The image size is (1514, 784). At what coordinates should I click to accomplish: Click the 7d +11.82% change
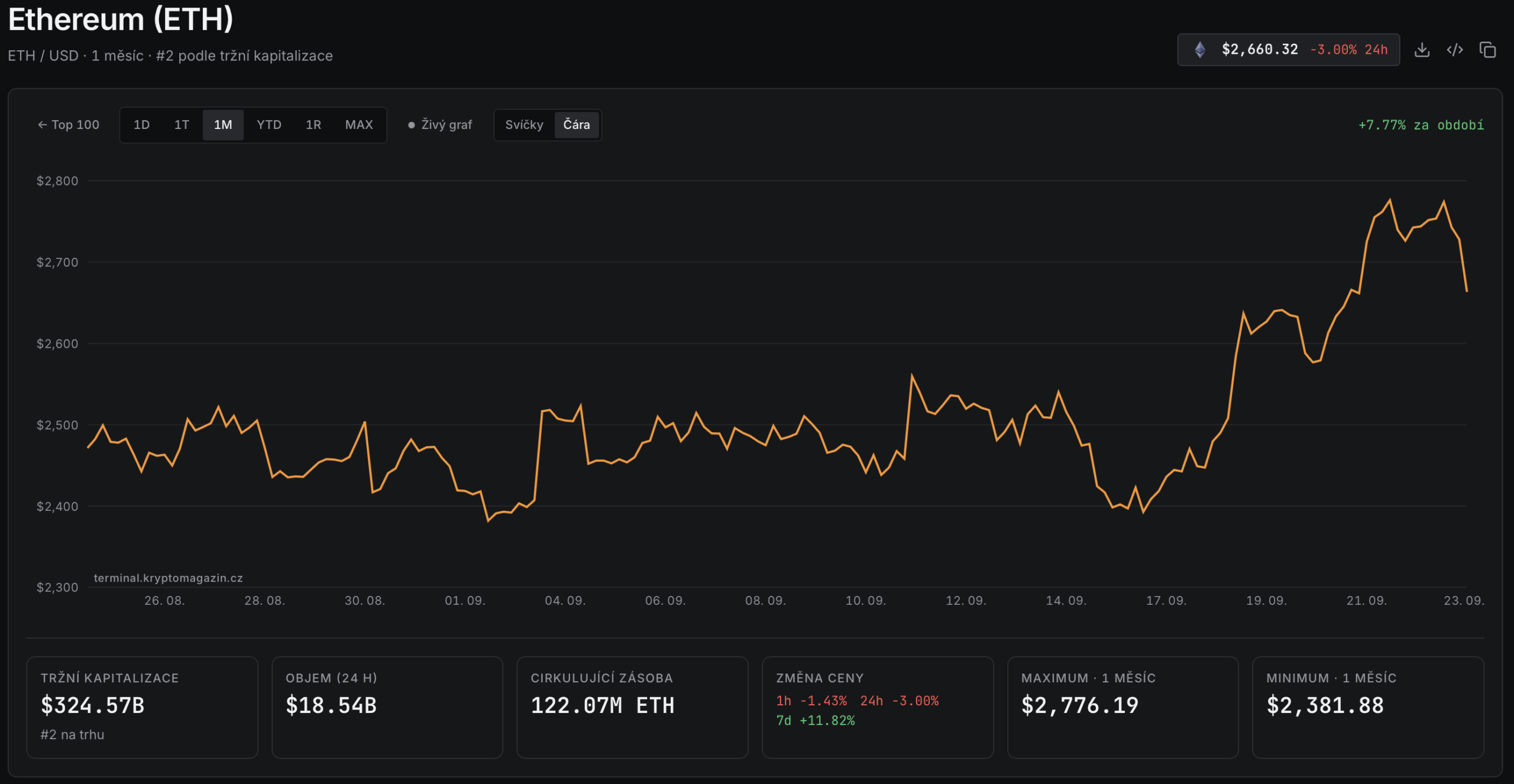click(816, 721)
